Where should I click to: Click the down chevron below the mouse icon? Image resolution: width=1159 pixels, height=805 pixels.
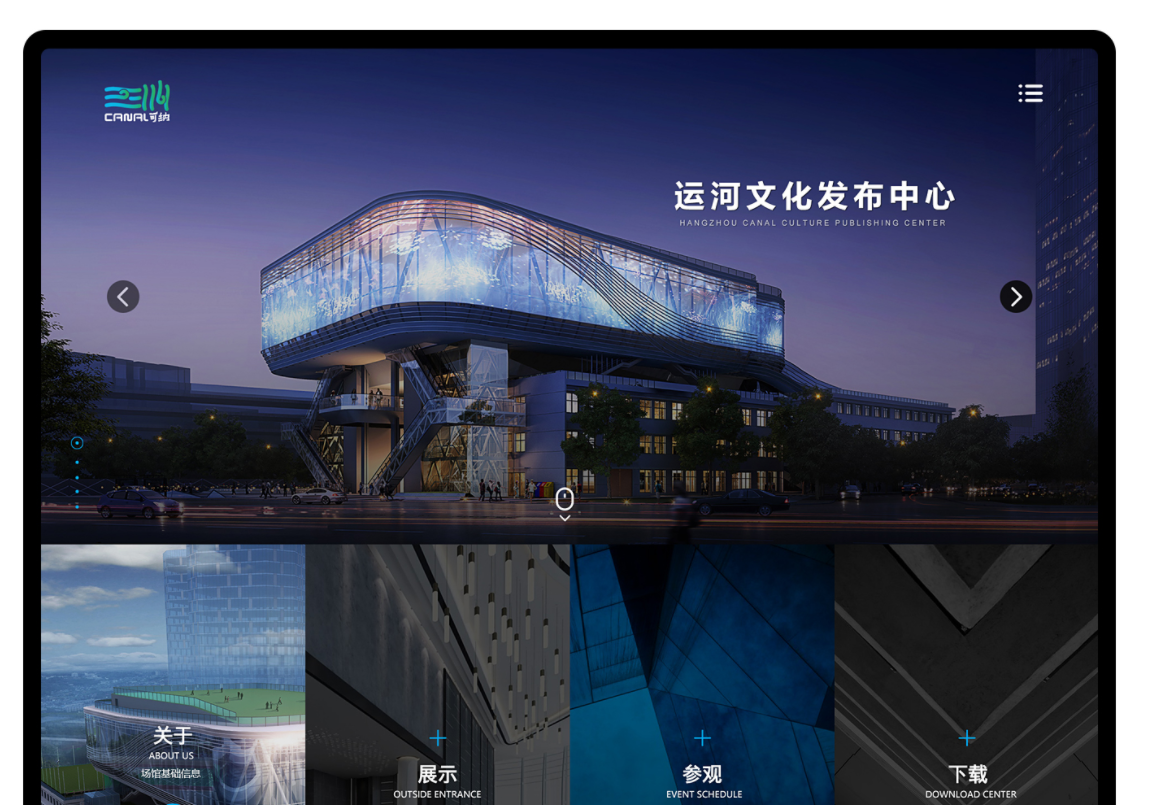pos(564,518)
